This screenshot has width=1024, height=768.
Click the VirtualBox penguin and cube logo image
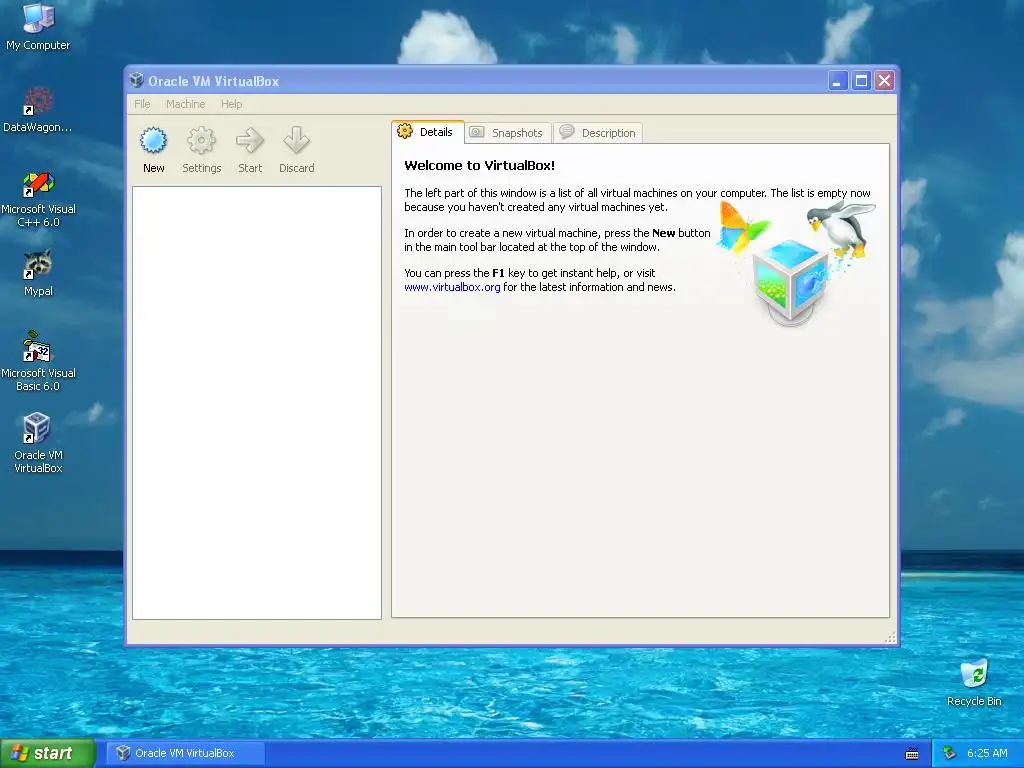pos(795,263)
